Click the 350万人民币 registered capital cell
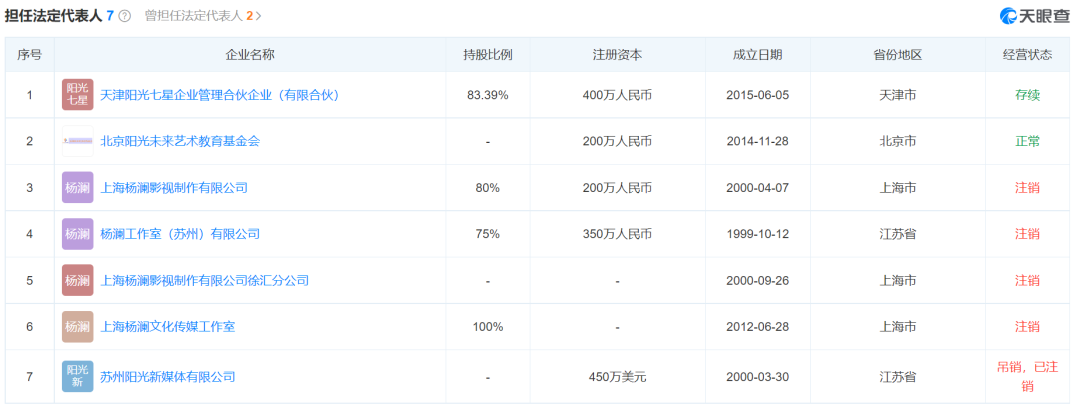The height and width of the screenshot is (412, 1080). [x=617, y=234]
